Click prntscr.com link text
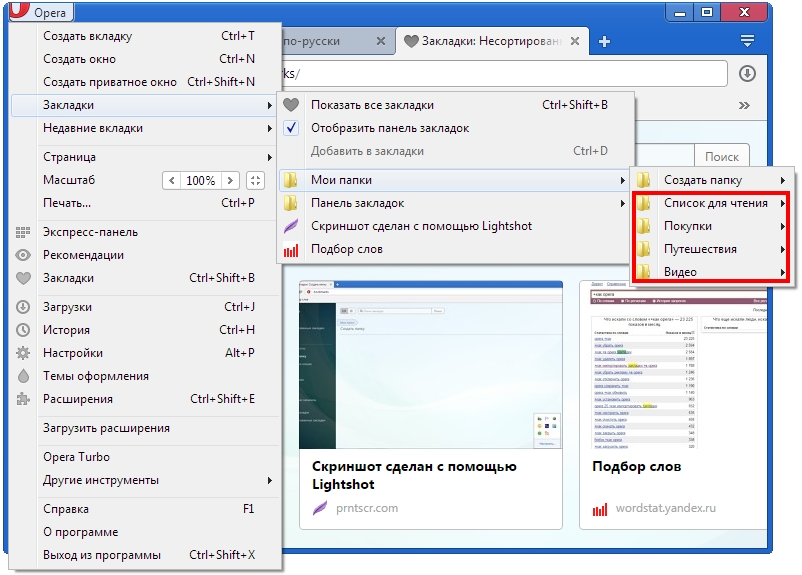 367,508
